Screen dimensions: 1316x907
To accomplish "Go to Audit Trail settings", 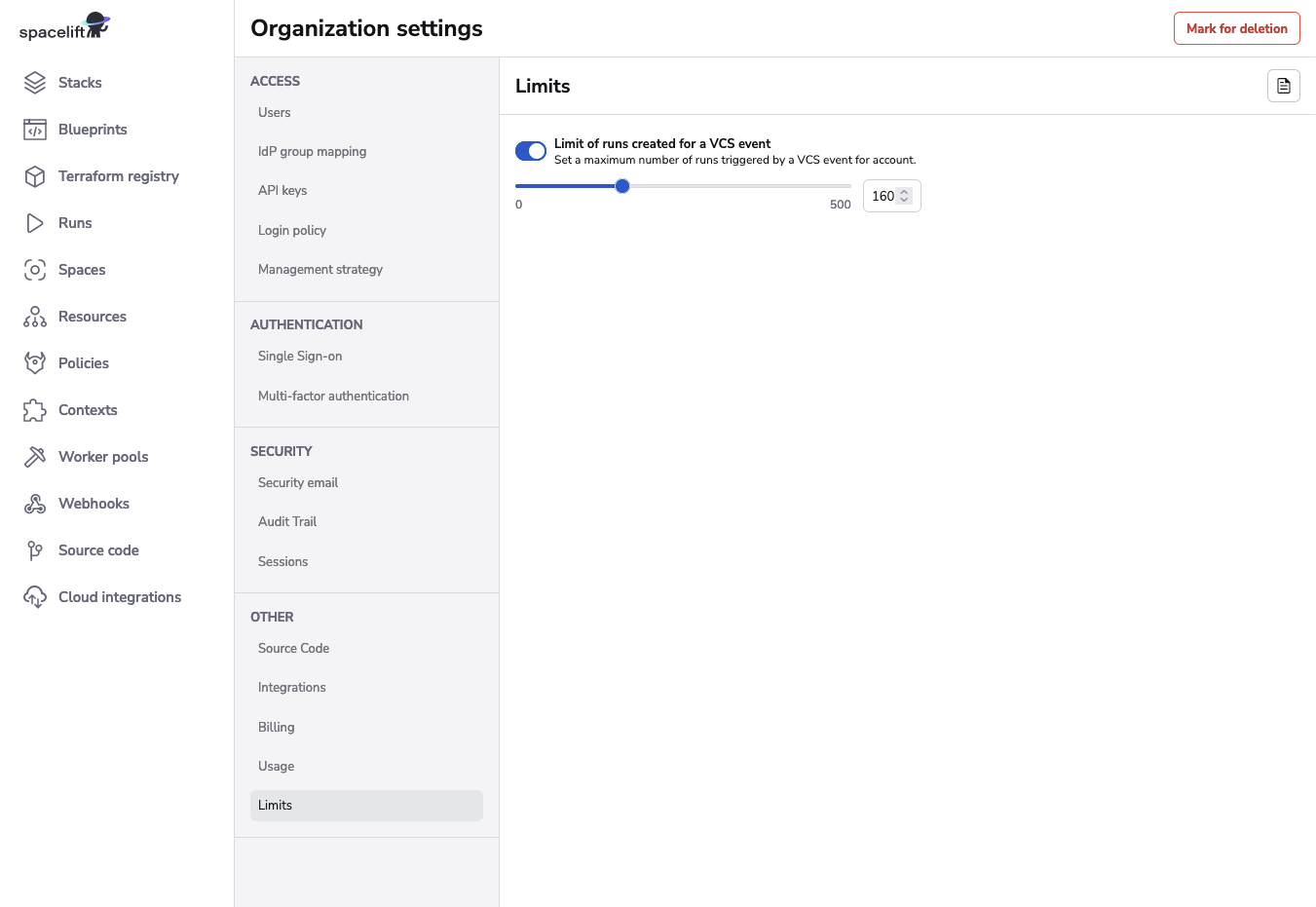I will pos(287,522).
